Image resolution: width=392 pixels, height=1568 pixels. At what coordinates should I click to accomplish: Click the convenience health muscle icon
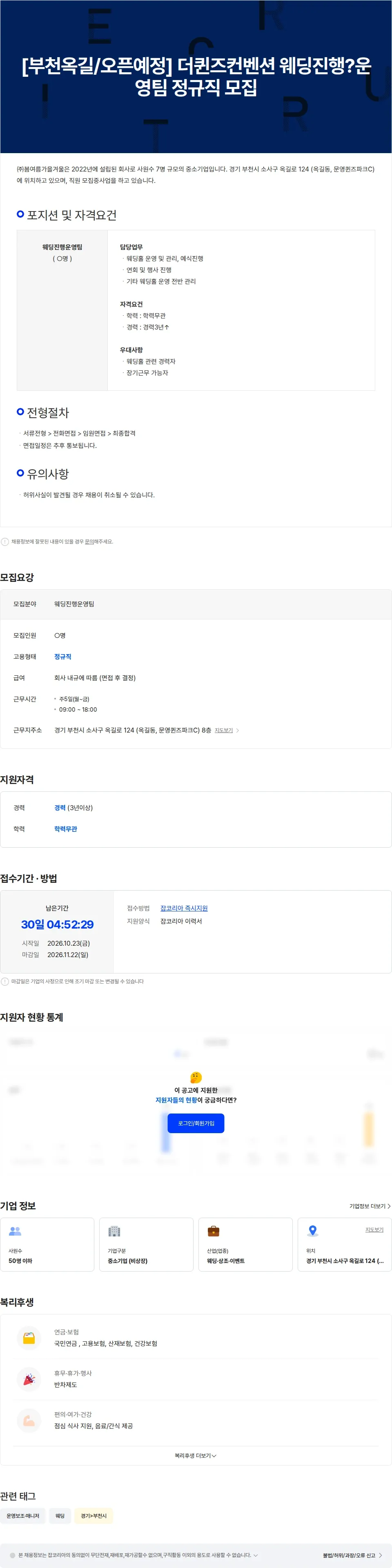[x=29, y=1421]
